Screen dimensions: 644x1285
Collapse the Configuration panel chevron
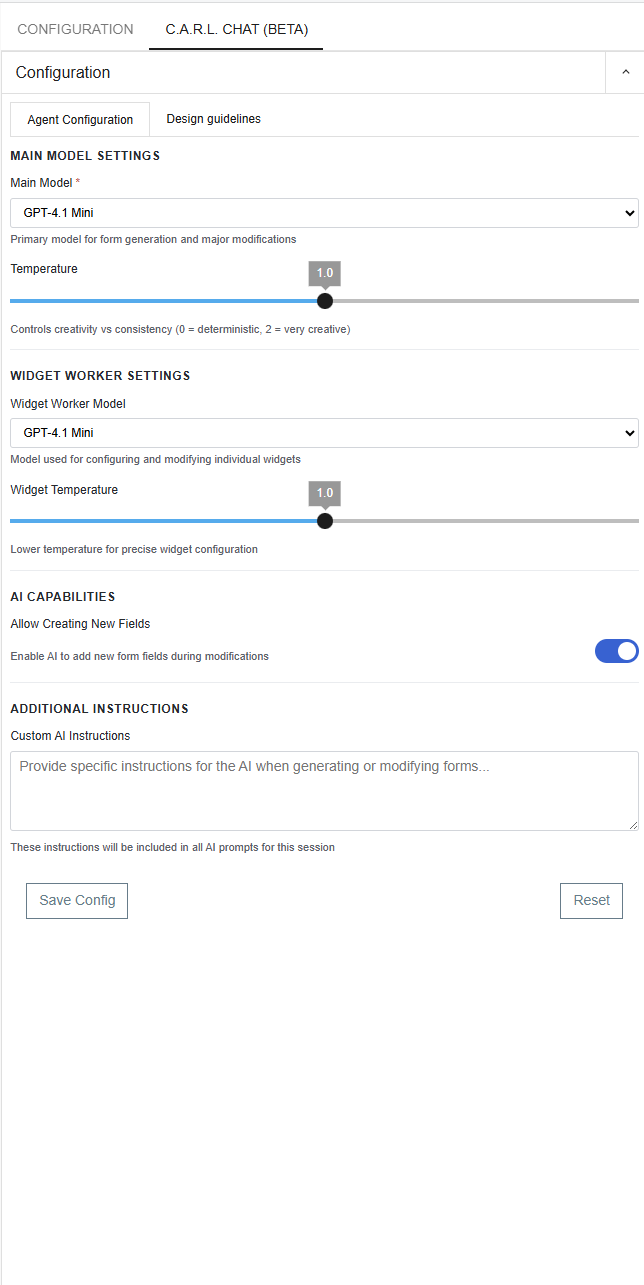[625, 72]
